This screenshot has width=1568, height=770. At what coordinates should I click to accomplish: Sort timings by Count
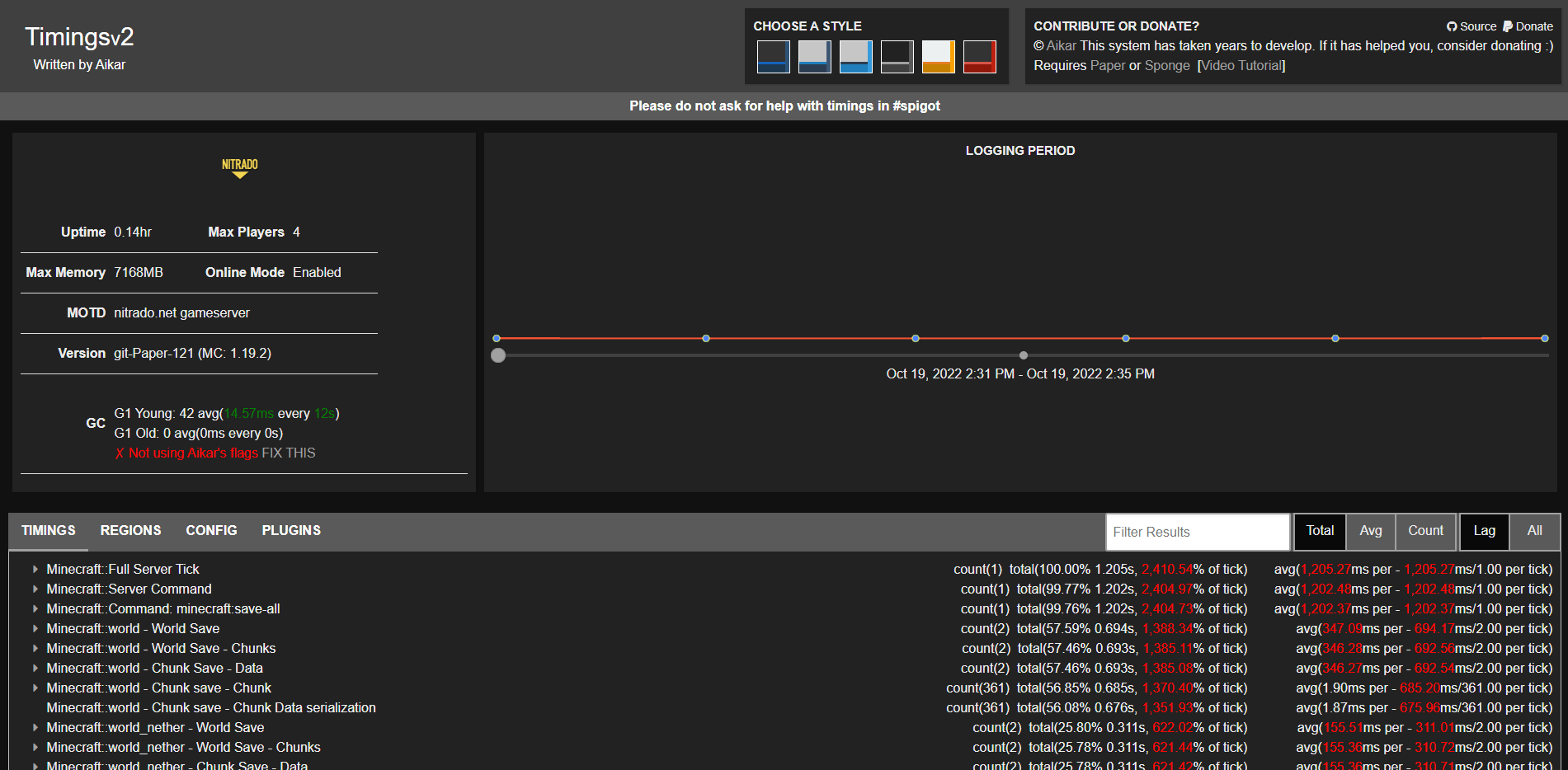pos(1425,531)
